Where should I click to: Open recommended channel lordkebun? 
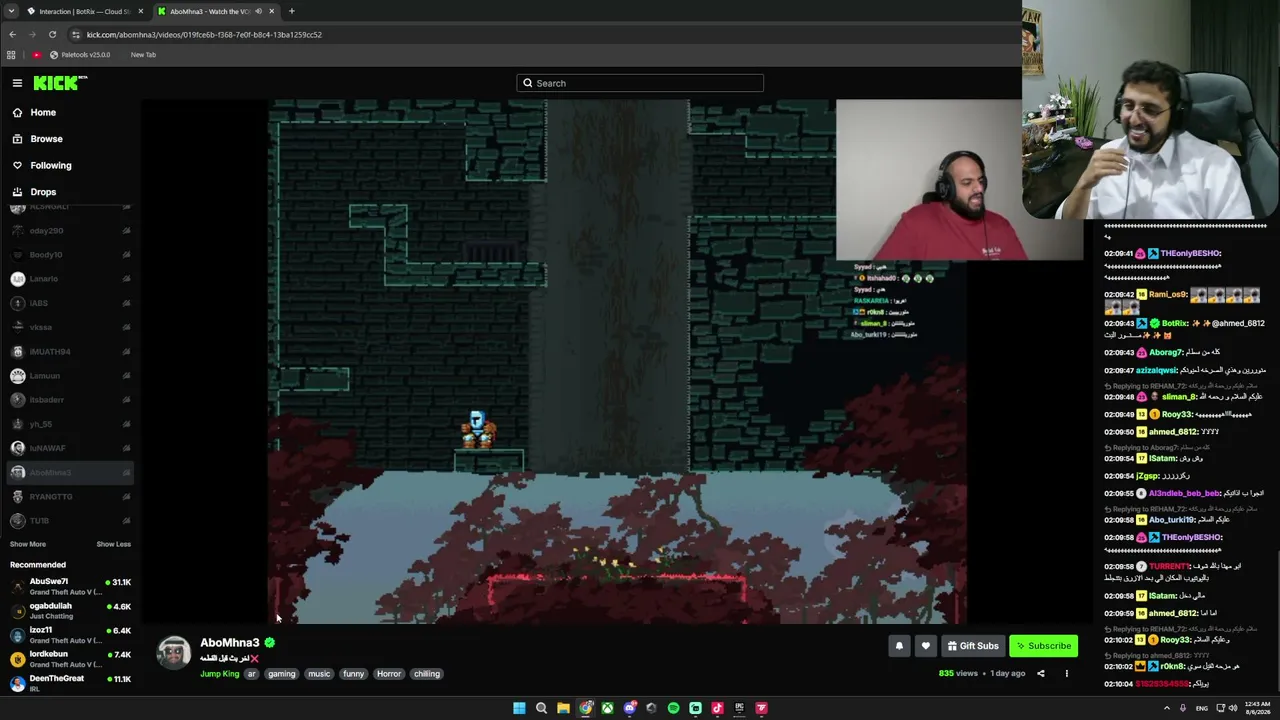tap(70, 659)
